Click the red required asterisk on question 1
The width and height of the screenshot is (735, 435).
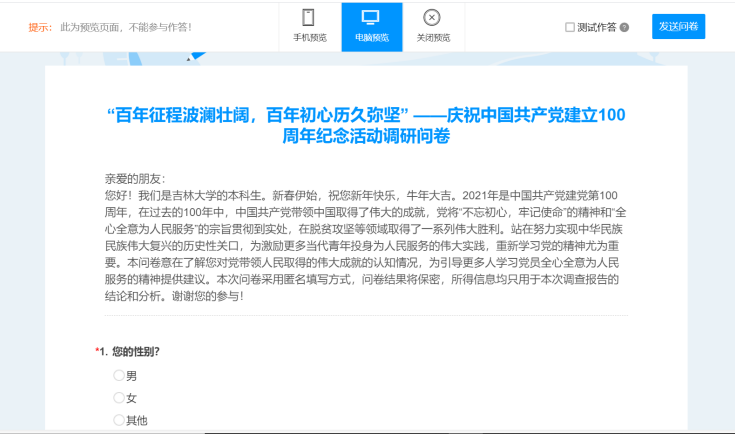[x=97, y=351]
